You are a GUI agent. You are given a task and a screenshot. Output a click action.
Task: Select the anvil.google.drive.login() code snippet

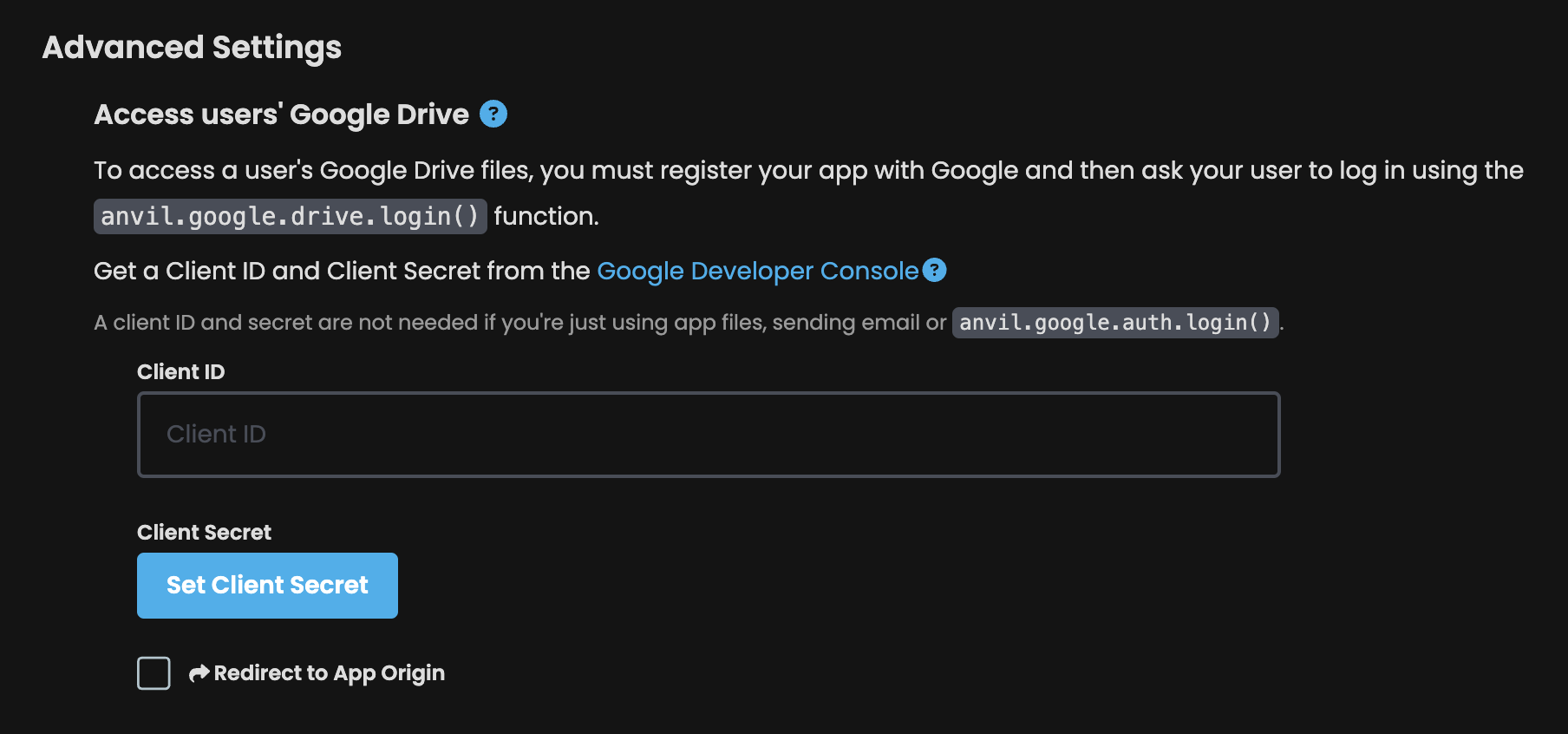coord(290,216)
